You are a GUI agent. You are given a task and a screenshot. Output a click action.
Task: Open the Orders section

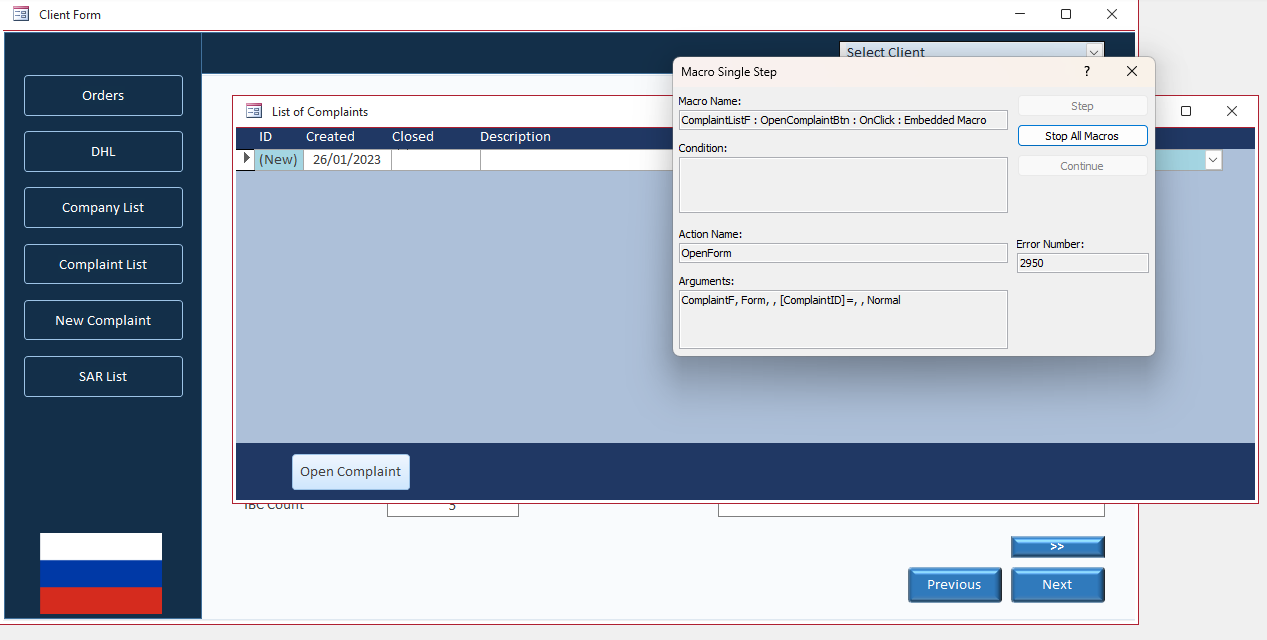point(103,96)
